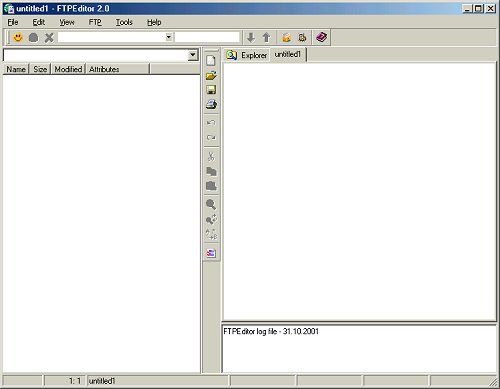
Task: Click the printer icon
Action: [x=211, y=104]
